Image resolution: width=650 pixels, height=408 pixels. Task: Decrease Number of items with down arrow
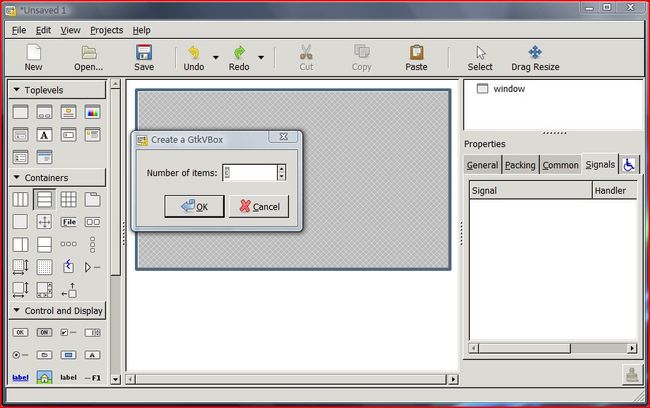click(281, 177)
